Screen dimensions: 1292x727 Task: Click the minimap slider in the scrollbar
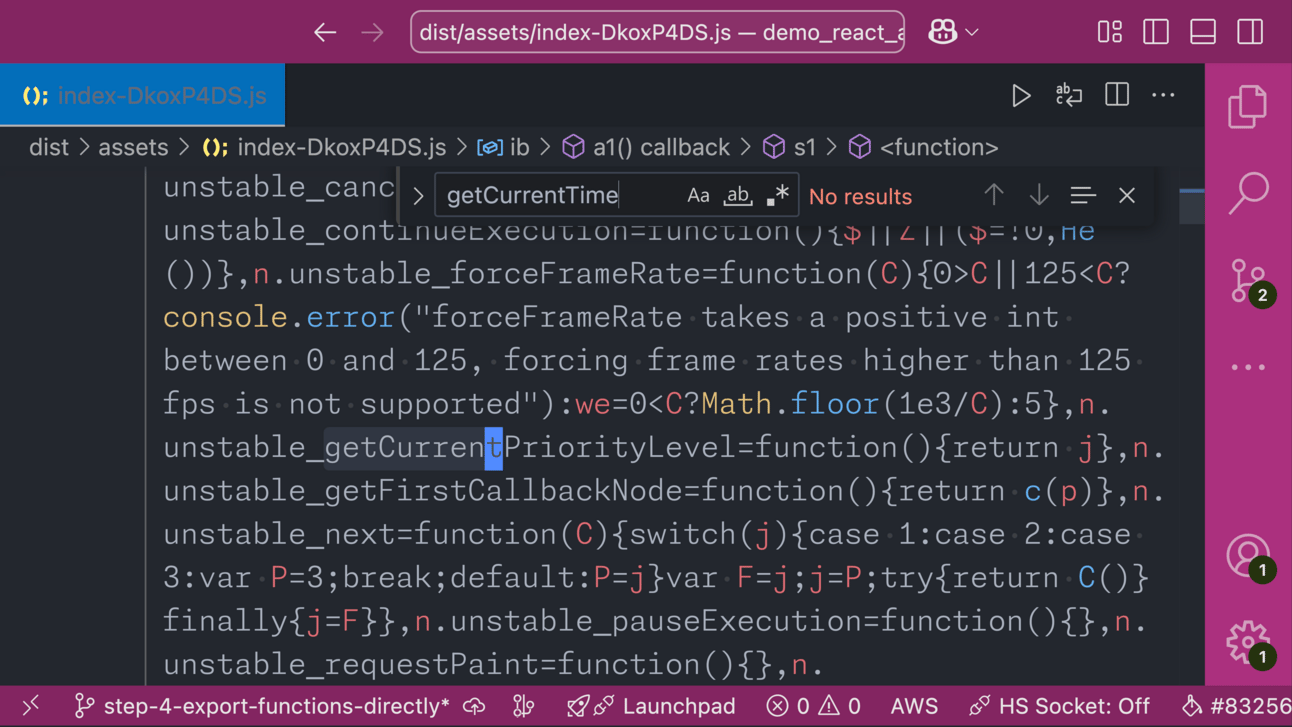[1192, 205]
